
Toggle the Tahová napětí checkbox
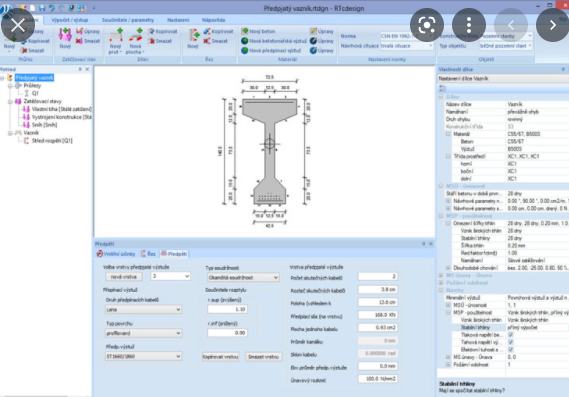(511, 342)
